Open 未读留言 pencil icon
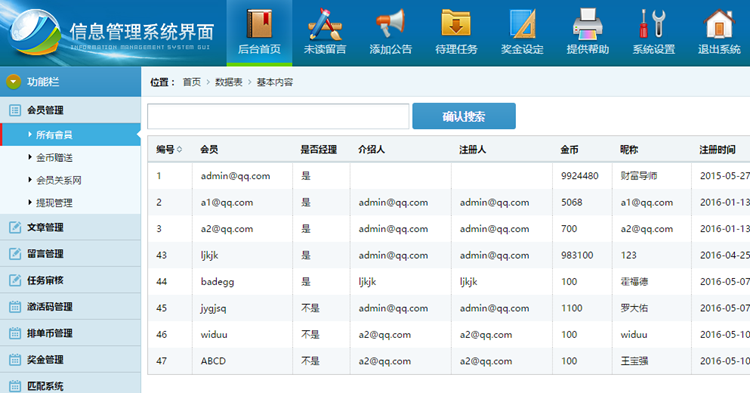The width and height of the screenshot is (750, 393). point(325,24)
